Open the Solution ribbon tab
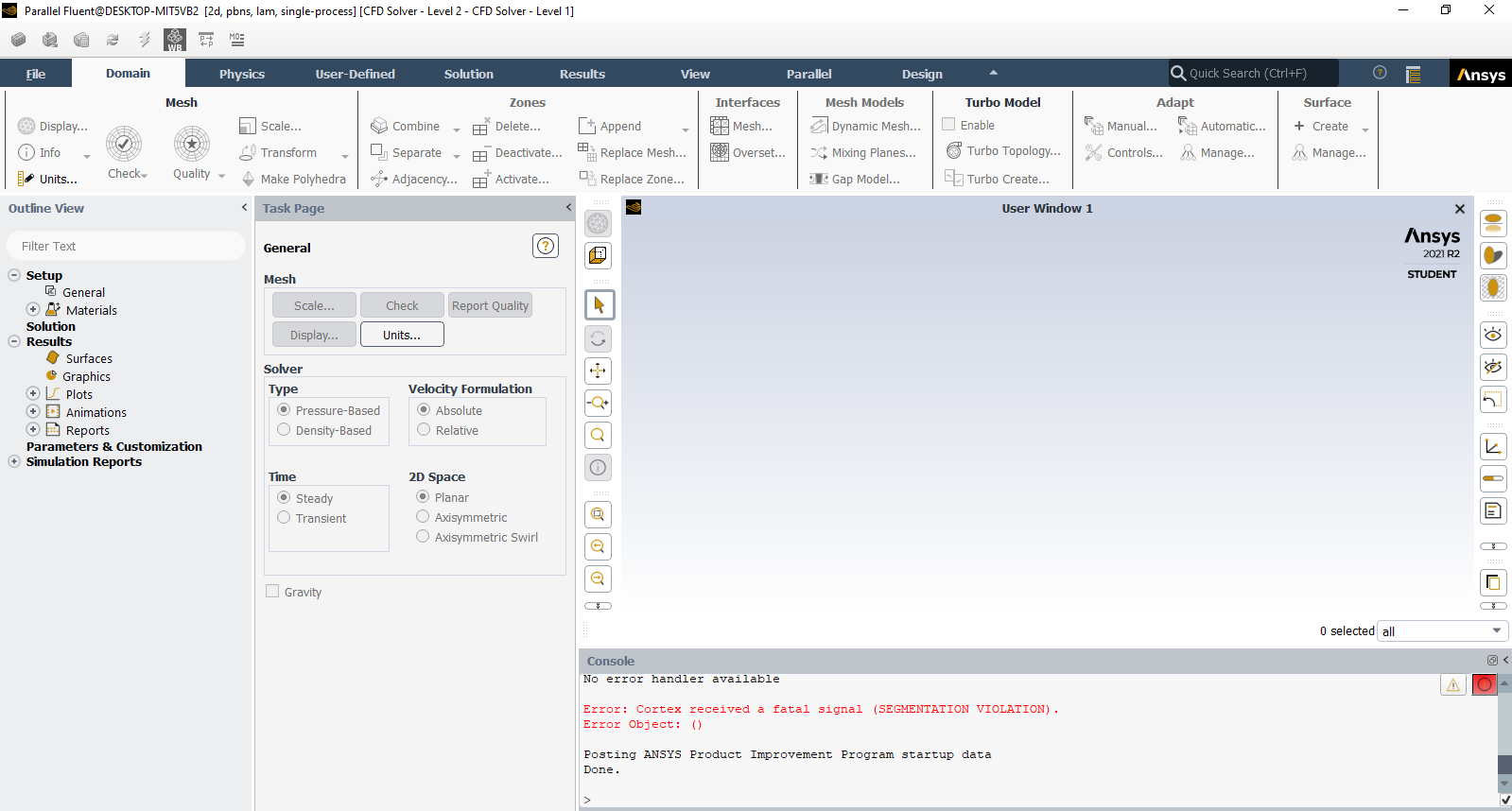 pos(469,74)
